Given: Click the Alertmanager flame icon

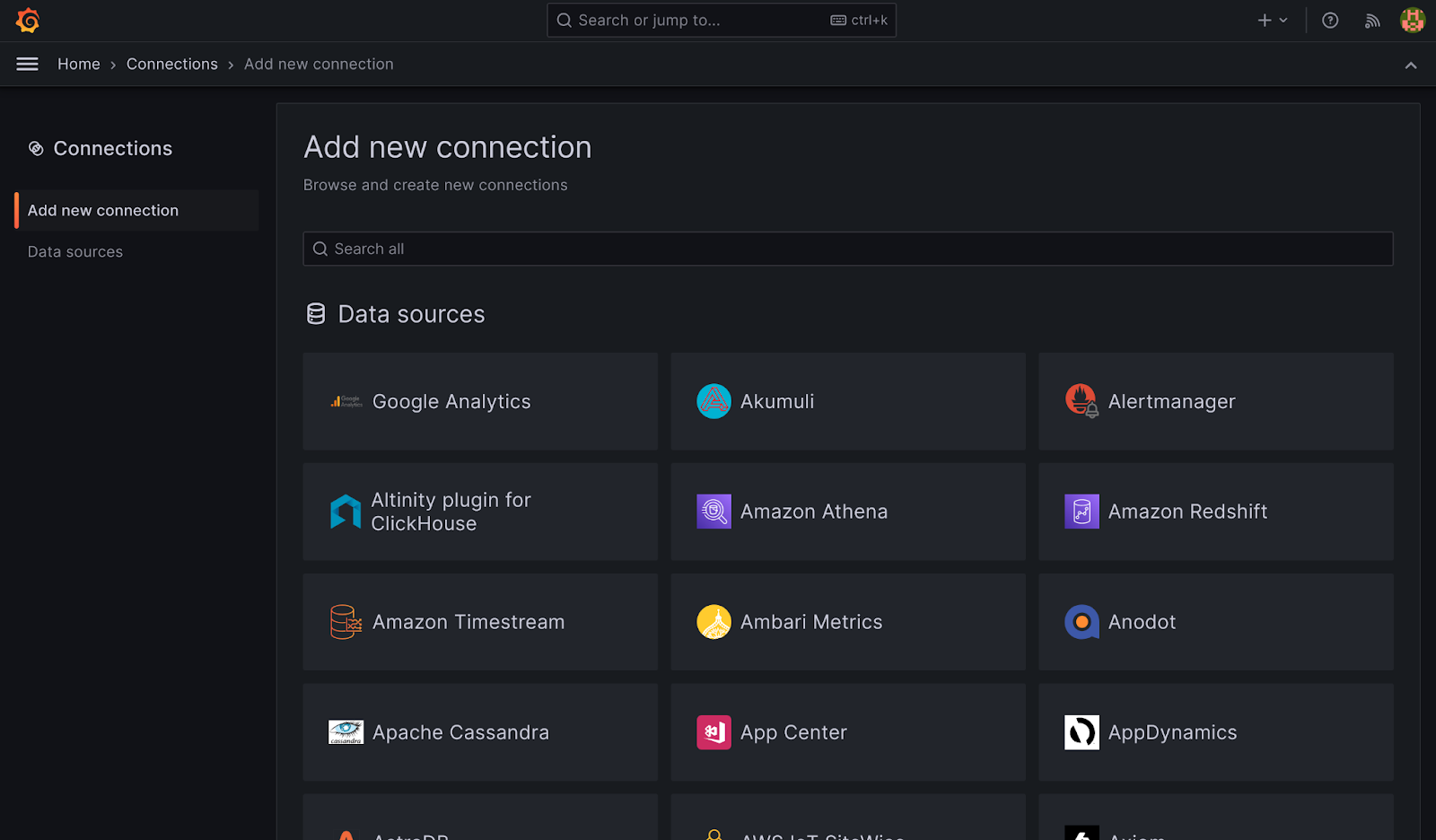Looking at the screenshot, I should (1081, 401).
